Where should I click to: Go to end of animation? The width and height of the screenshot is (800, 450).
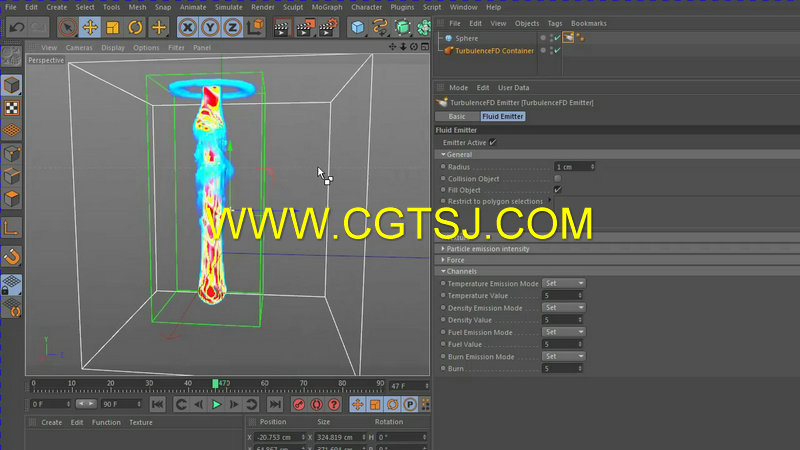pos(275,405)
